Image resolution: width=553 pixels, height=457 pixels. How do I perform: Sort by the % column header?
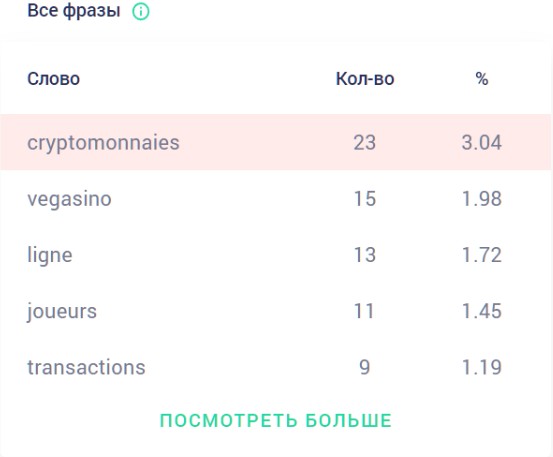tap(482, 79)
